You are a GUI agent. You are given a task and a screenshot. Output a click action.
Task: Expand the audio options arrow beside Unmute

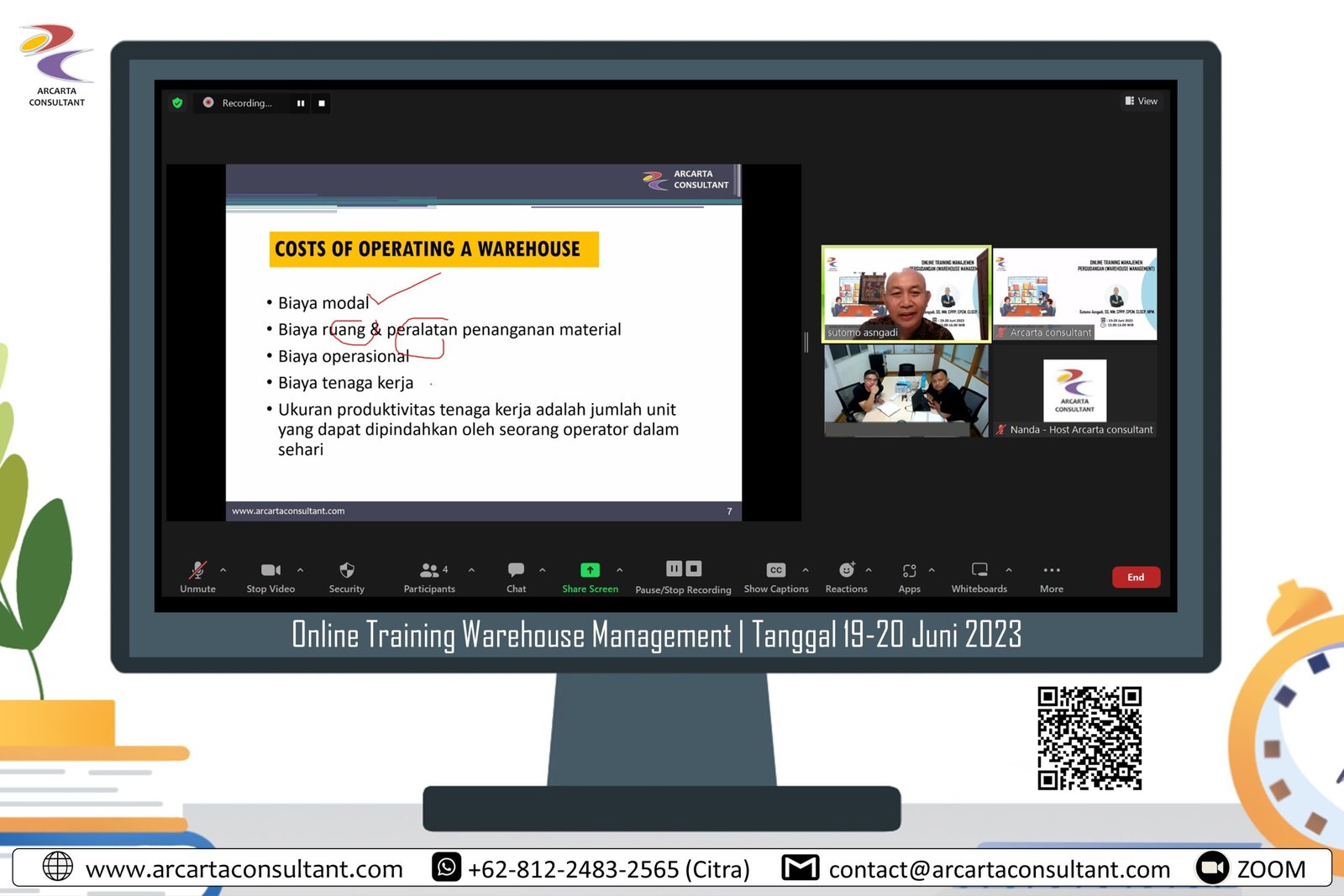pos(223,570)
